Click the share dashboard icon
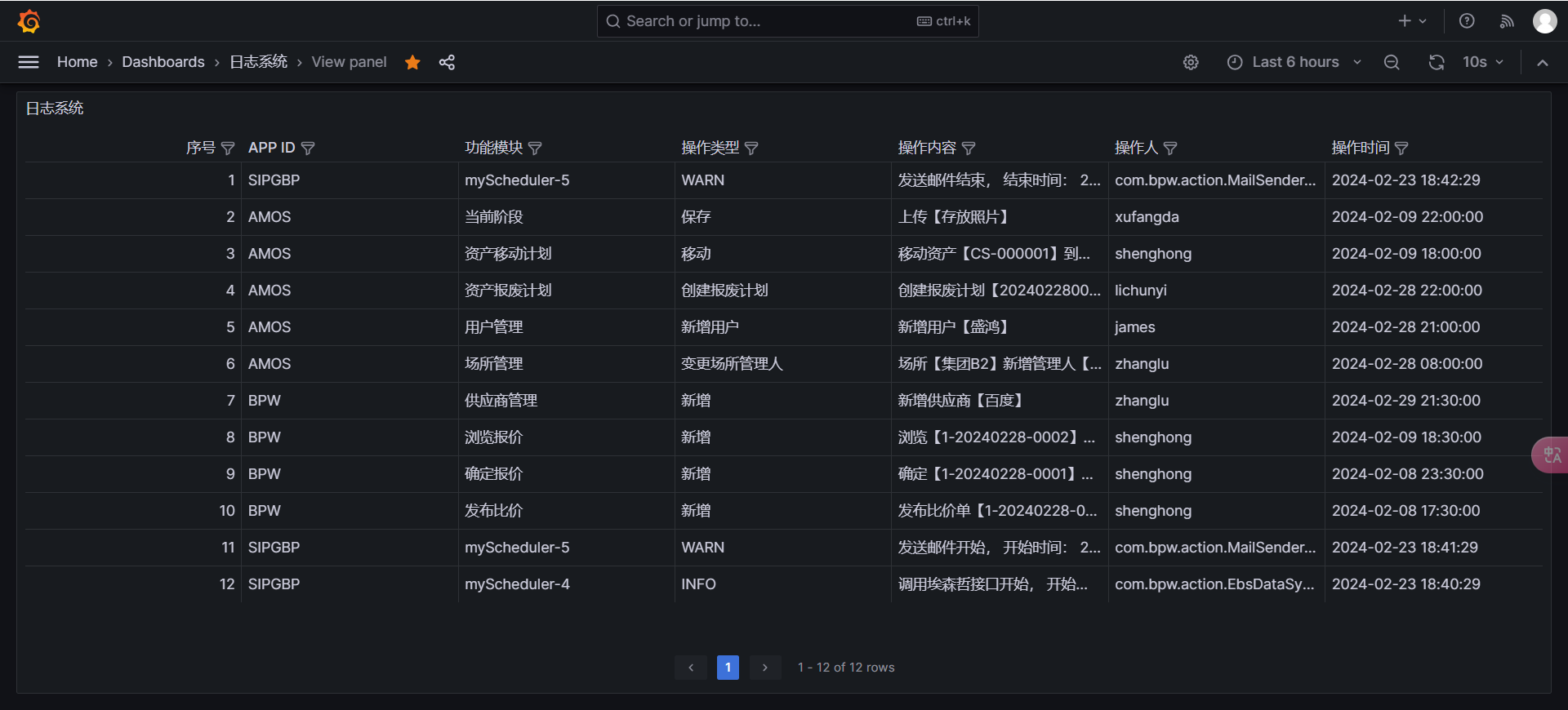The height and width of the screenshot is (710, 1568). coord(447,62)
